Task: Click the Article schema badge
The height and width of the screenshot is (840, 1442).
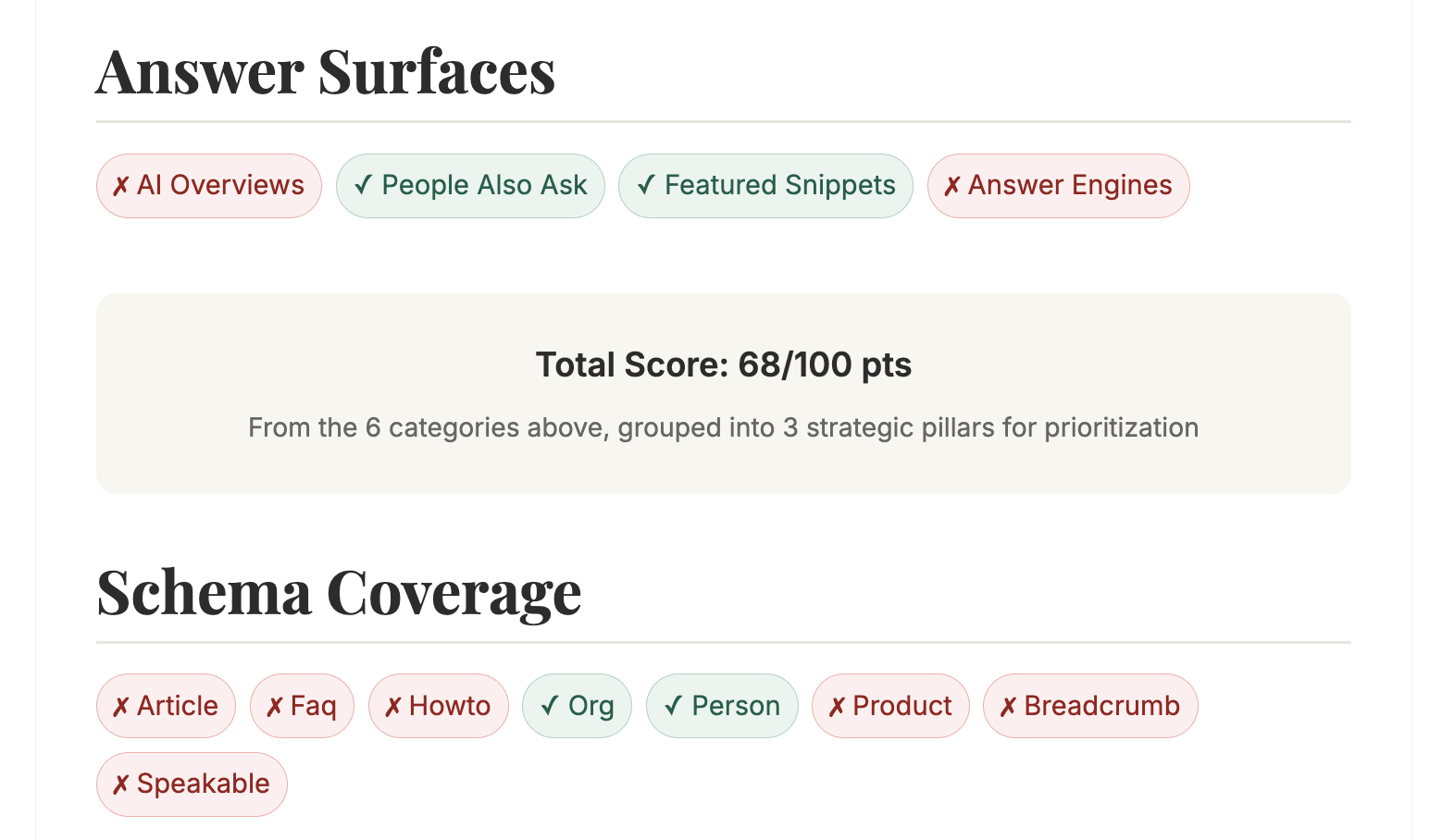Action: point(166,706)
